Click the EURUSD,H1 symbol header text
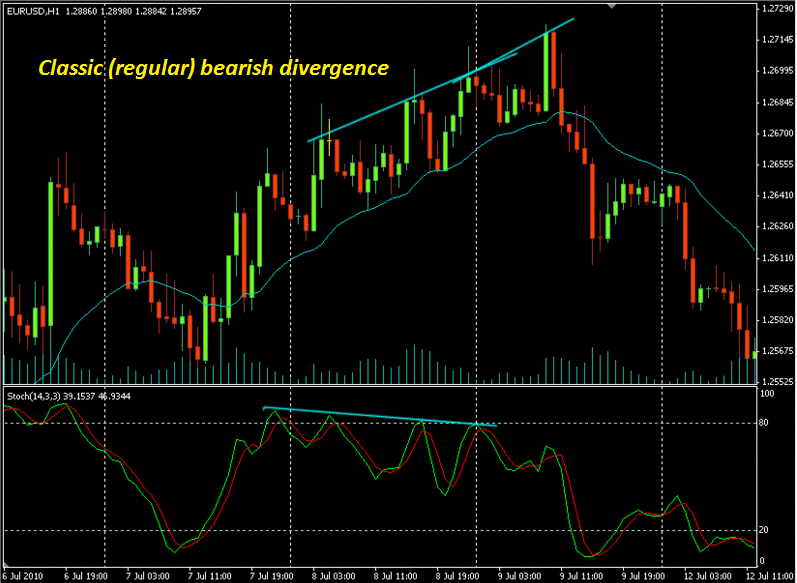This screenshot has height=583, width=797. pos(33,11)
